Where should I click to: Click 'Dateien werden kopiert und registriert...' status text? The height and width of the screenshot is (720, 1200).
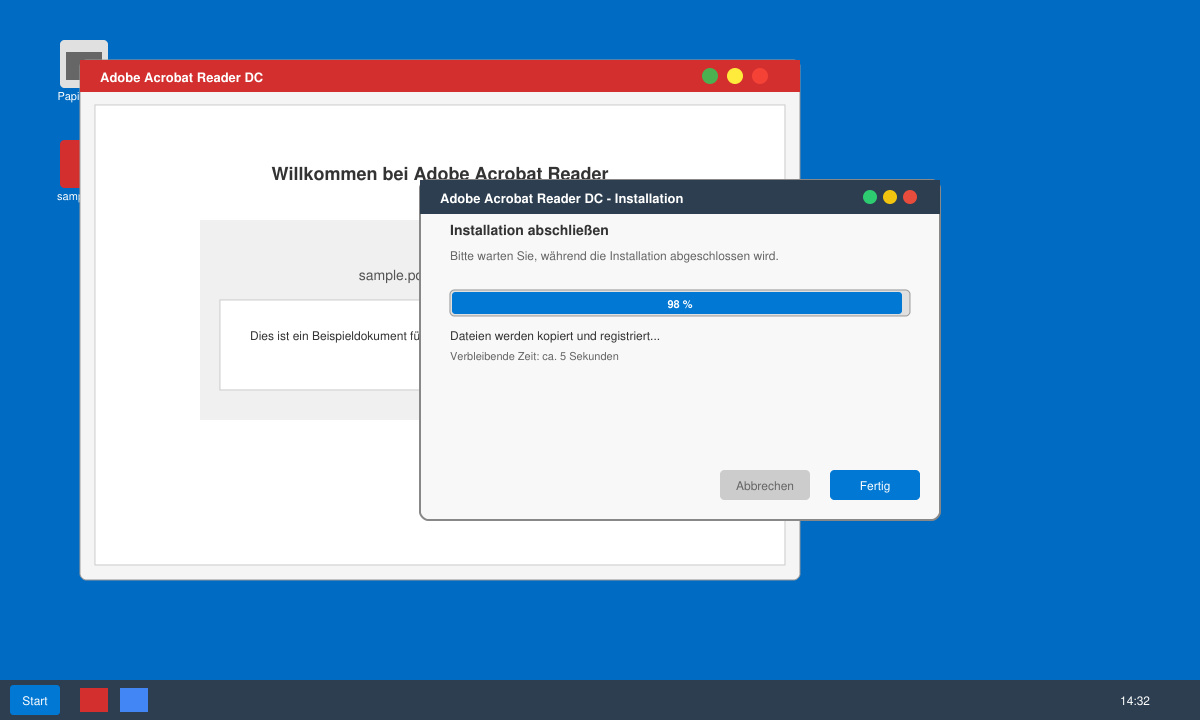[x=555, y=336]
